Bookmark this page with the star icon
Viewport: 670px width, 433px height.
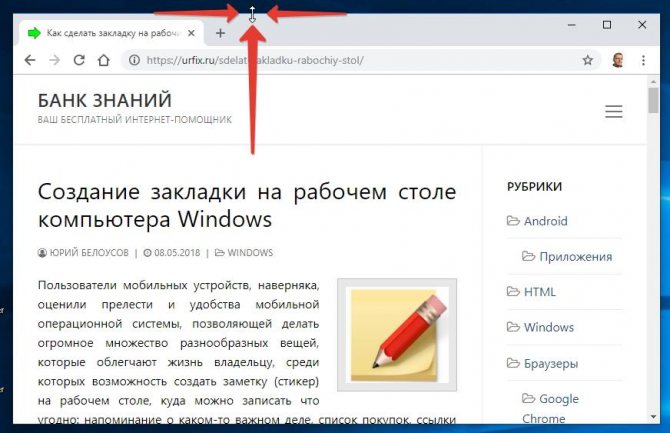[x=588, y=60]
